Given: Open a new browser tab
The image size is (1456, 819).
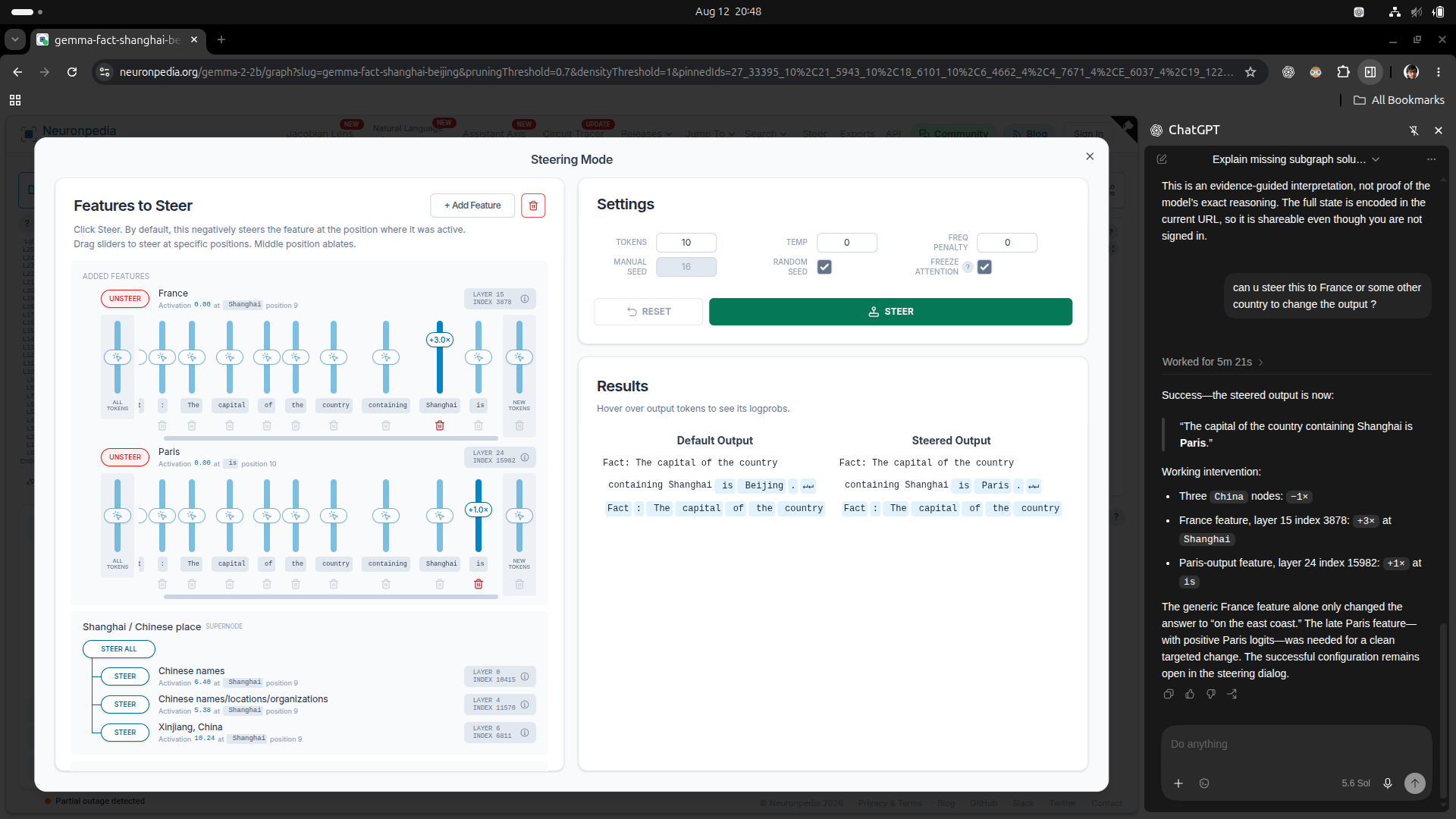Looking at the screenshot, I should point(221,39).
